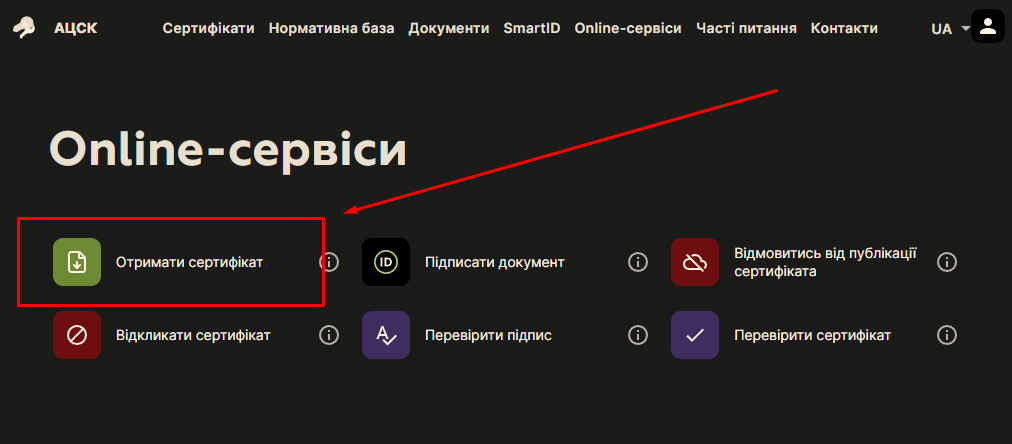Go to the SmartID page
The image size is (1012, 444).
point(532,28)
